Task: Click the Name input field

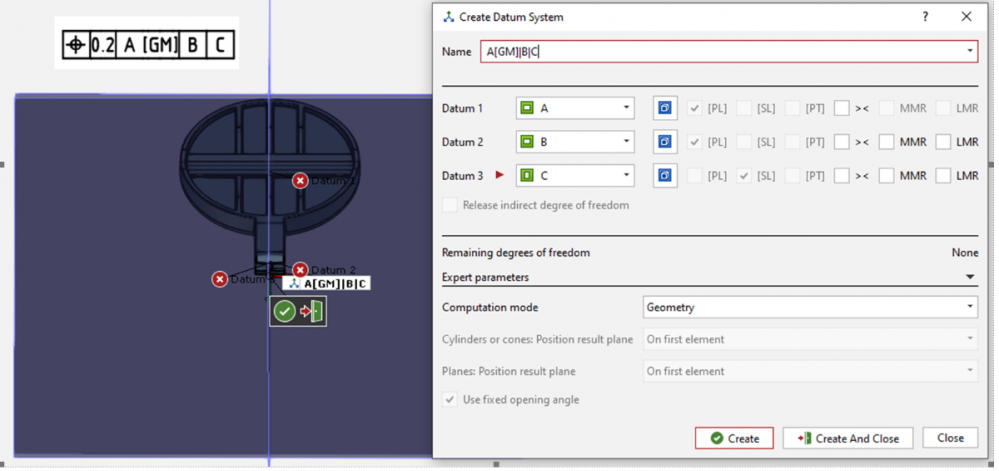Action: pos(720,51)
